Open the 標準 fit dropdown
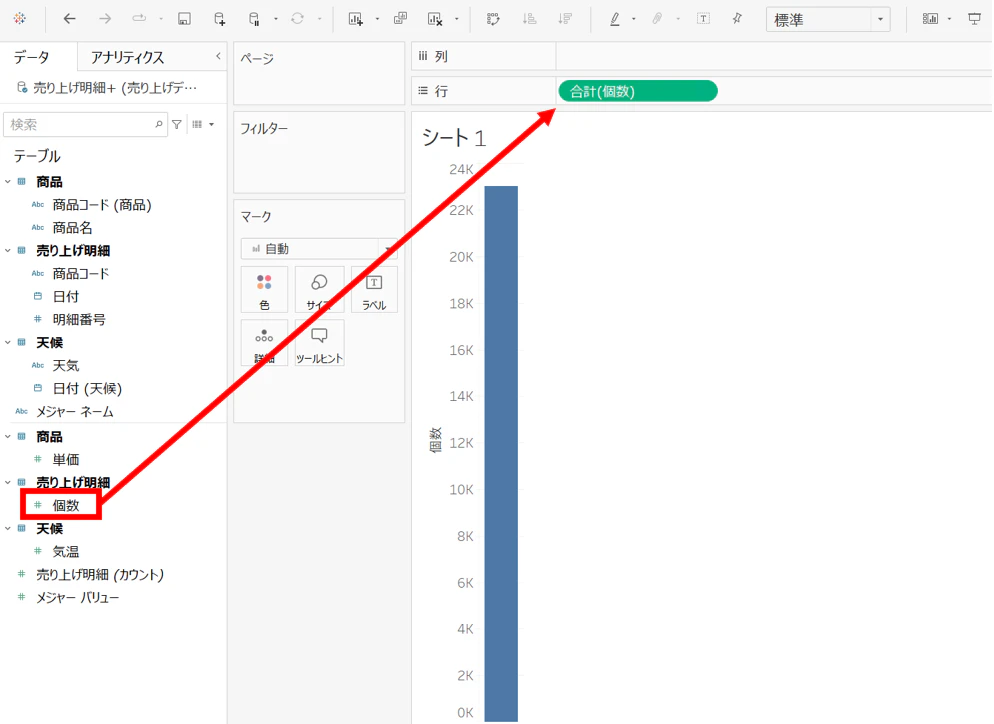This screenshot has width=994, height=724. click(828, 20)
